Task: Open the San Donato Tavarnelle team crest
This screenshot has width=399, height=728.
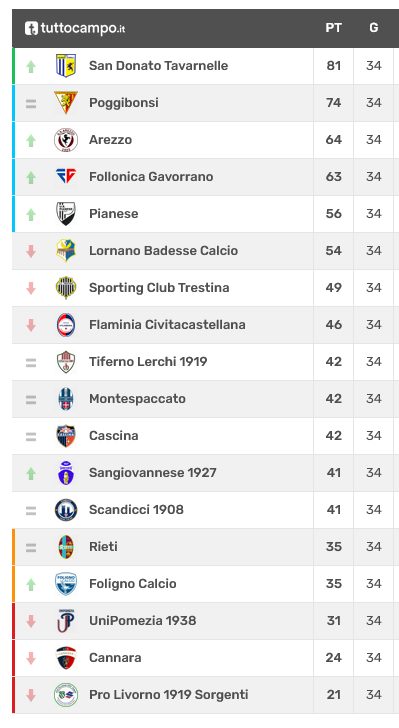Action: (x=66, y=65)
